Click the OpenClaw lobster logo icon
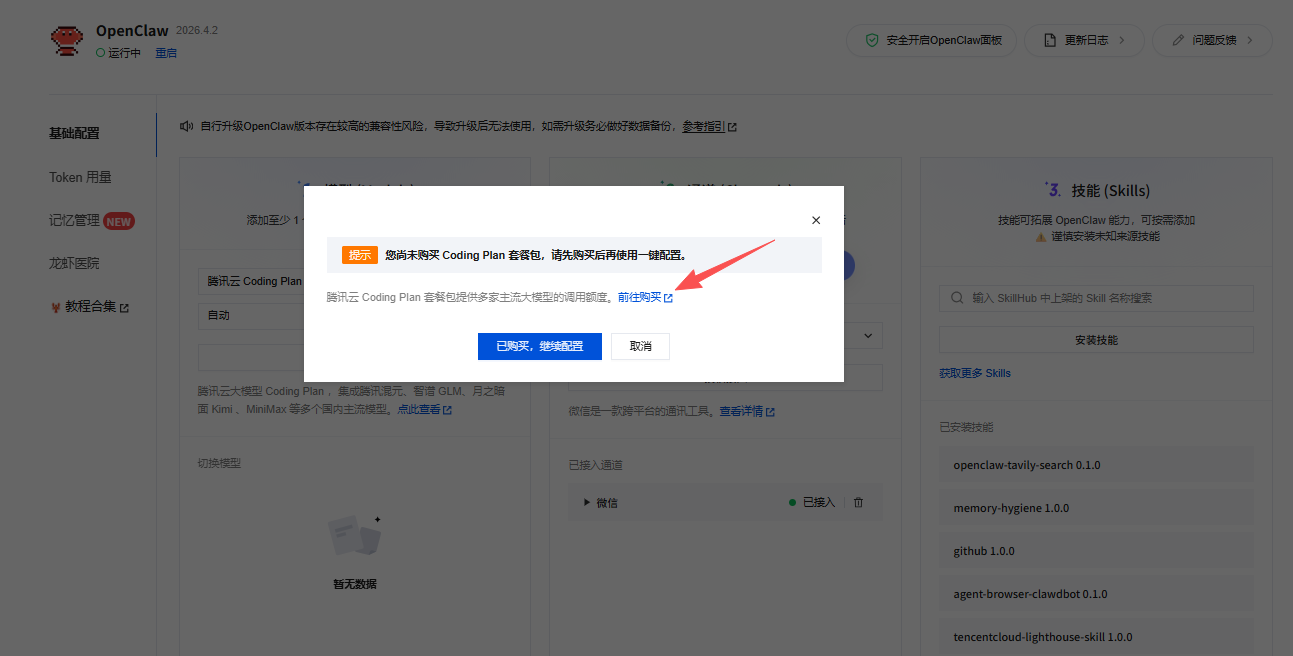 67,40
